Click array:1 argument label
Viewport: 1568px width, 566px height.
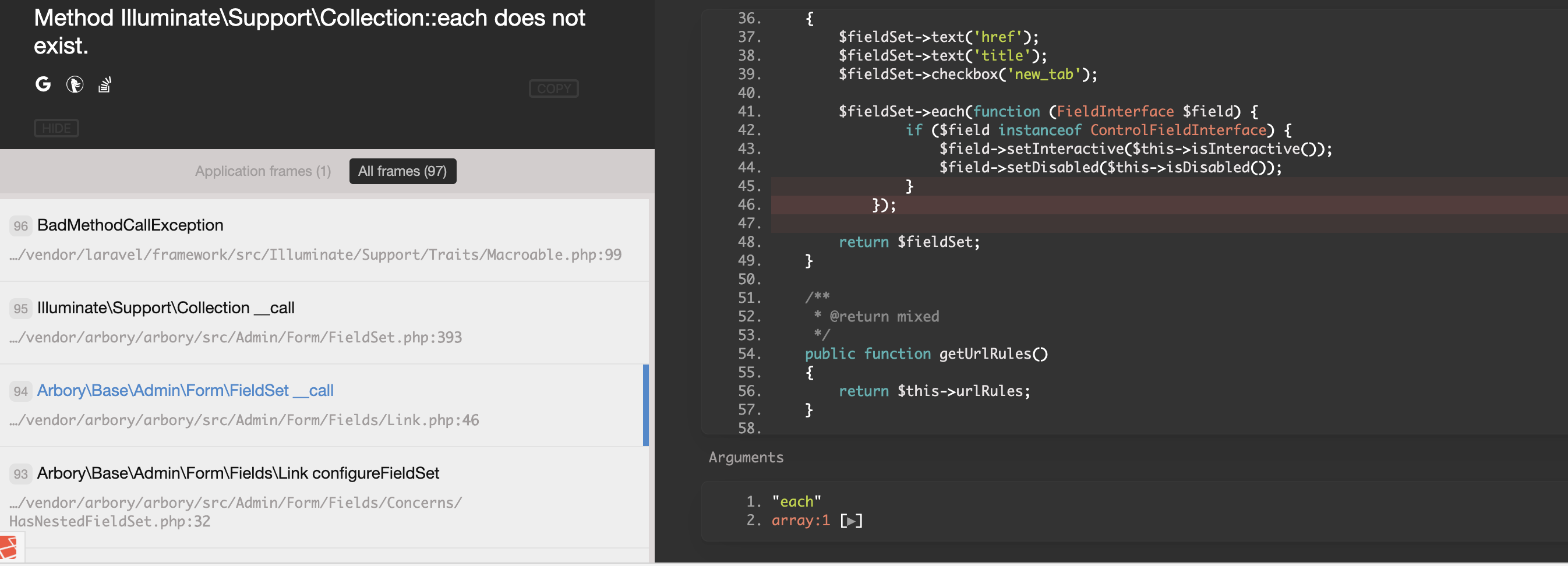tap(800, 521)
